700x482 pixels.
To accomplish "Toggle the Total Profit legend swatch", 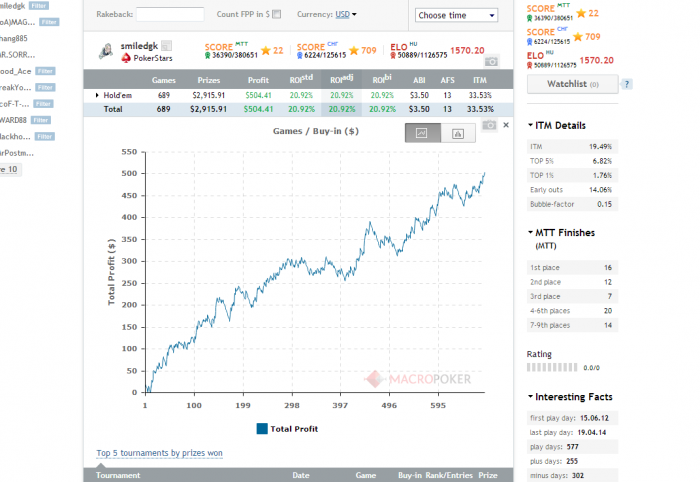I will point(262,429).
